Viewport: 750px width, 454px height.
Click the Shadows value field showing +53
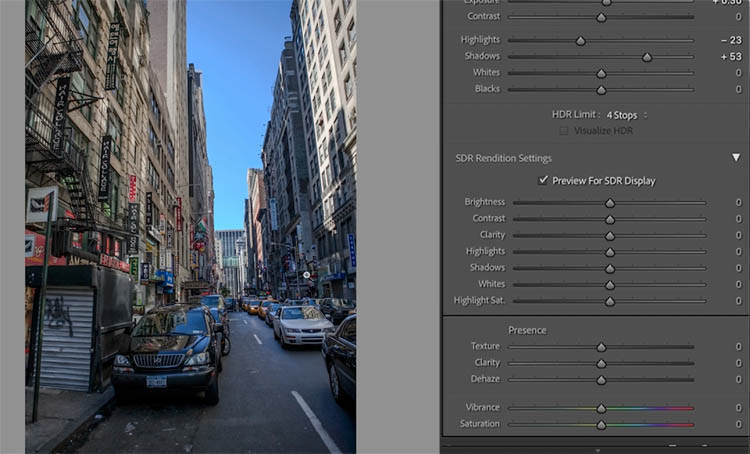(729, 57)
